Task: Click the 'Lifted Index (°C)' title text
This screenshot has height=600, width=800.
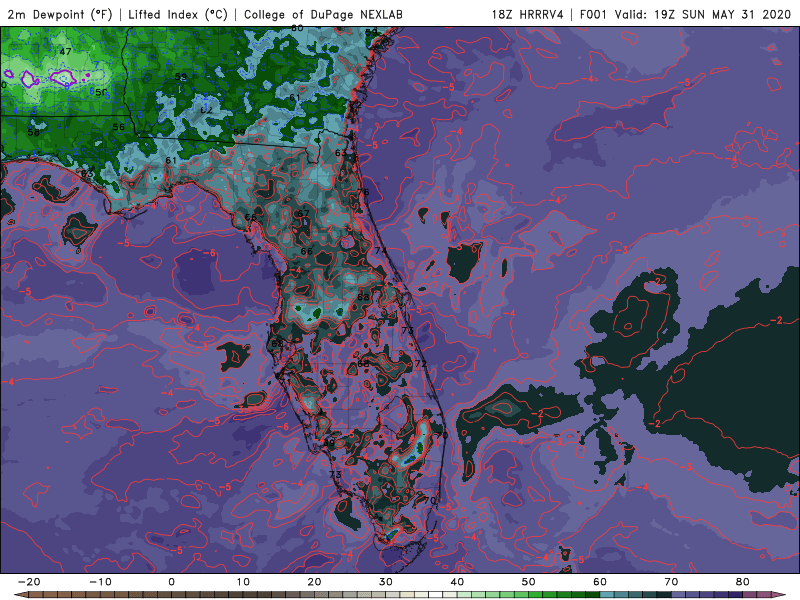Action: click(x=178, y=14)
